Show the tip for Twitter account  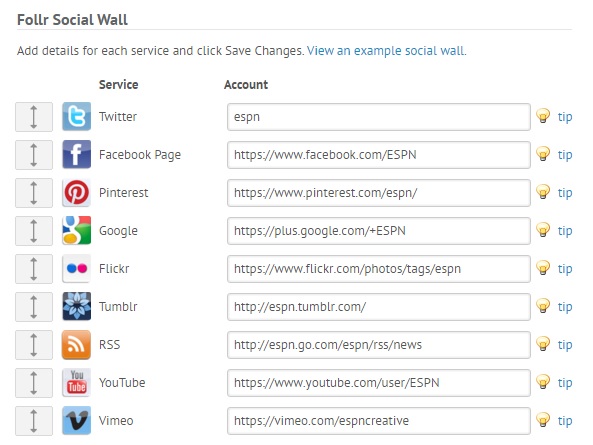click(x=565, y=117)
